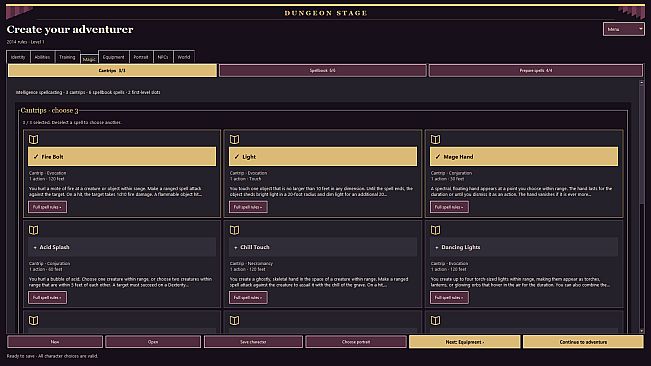Select the Magic tab
The height and width of the screenshot is (366, 651).
[x=89, y=59]
